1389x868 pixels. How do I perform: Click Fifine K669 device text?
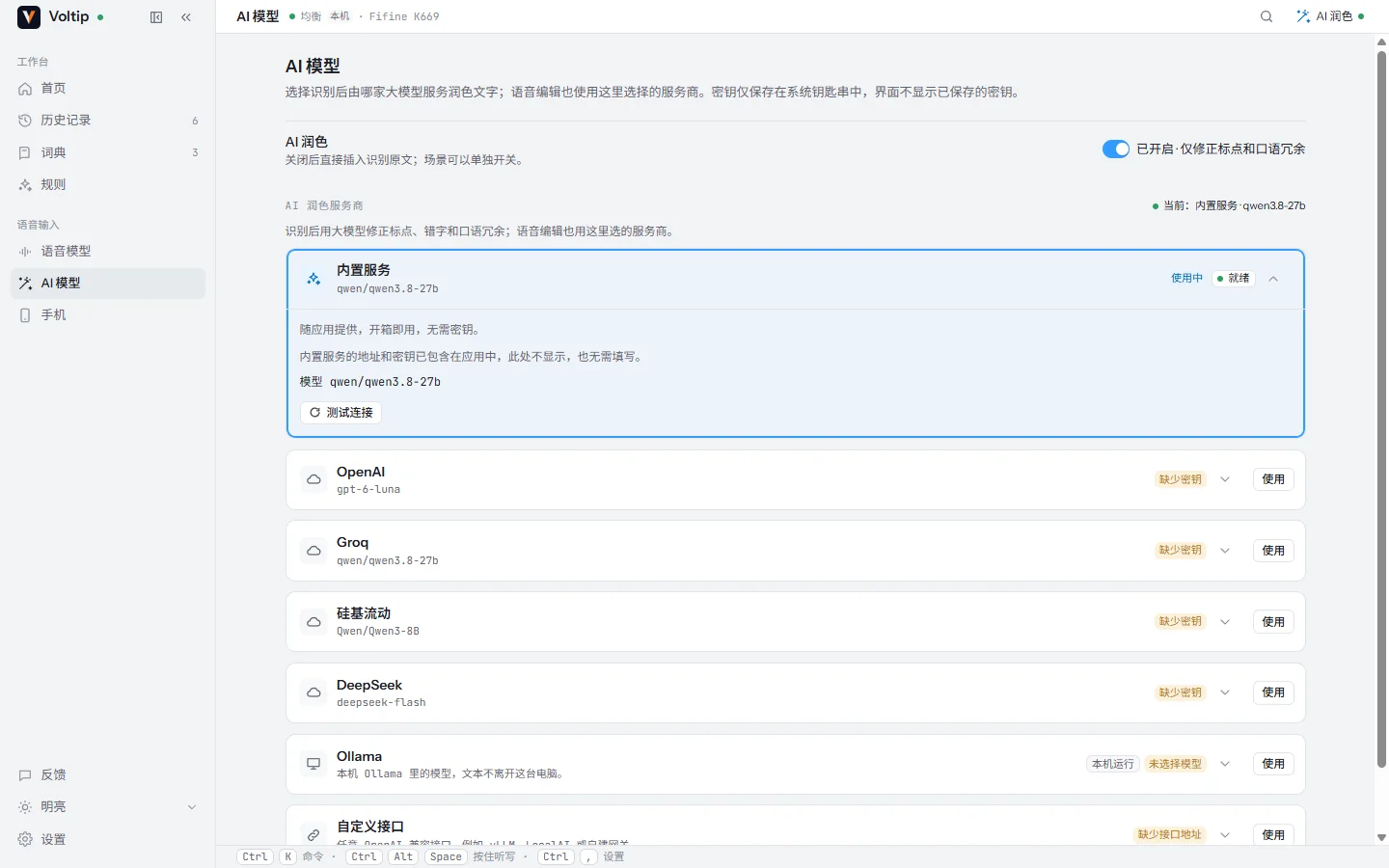coord(404,16)
